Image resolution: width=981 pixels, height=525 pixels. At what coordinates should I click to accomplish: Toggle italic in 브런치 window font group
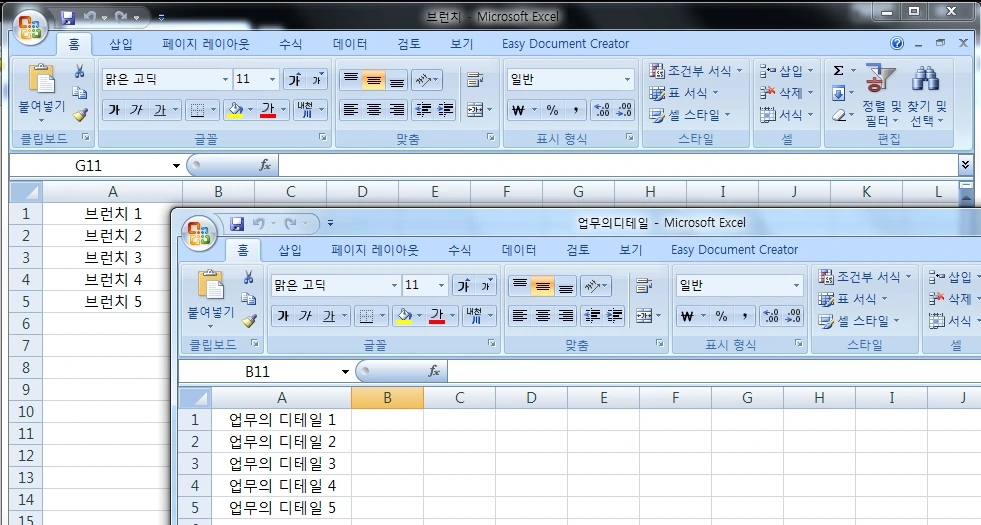pos(136,110)
